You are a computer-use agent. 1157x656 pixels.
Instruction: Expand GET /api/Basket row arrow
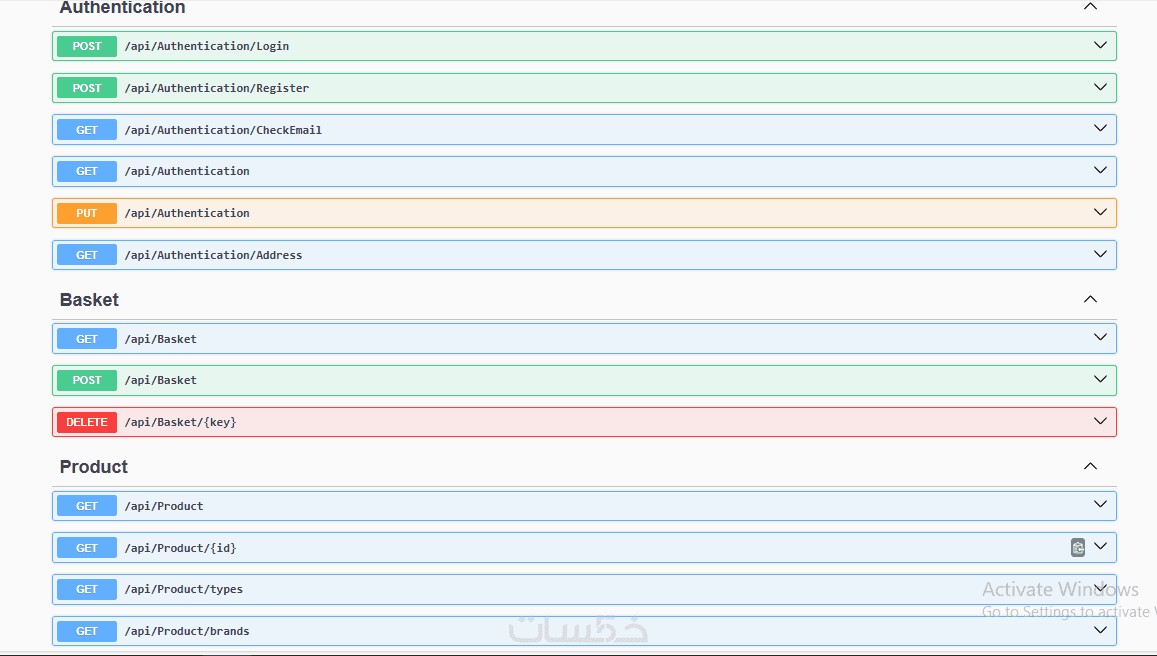[1100, 337]
